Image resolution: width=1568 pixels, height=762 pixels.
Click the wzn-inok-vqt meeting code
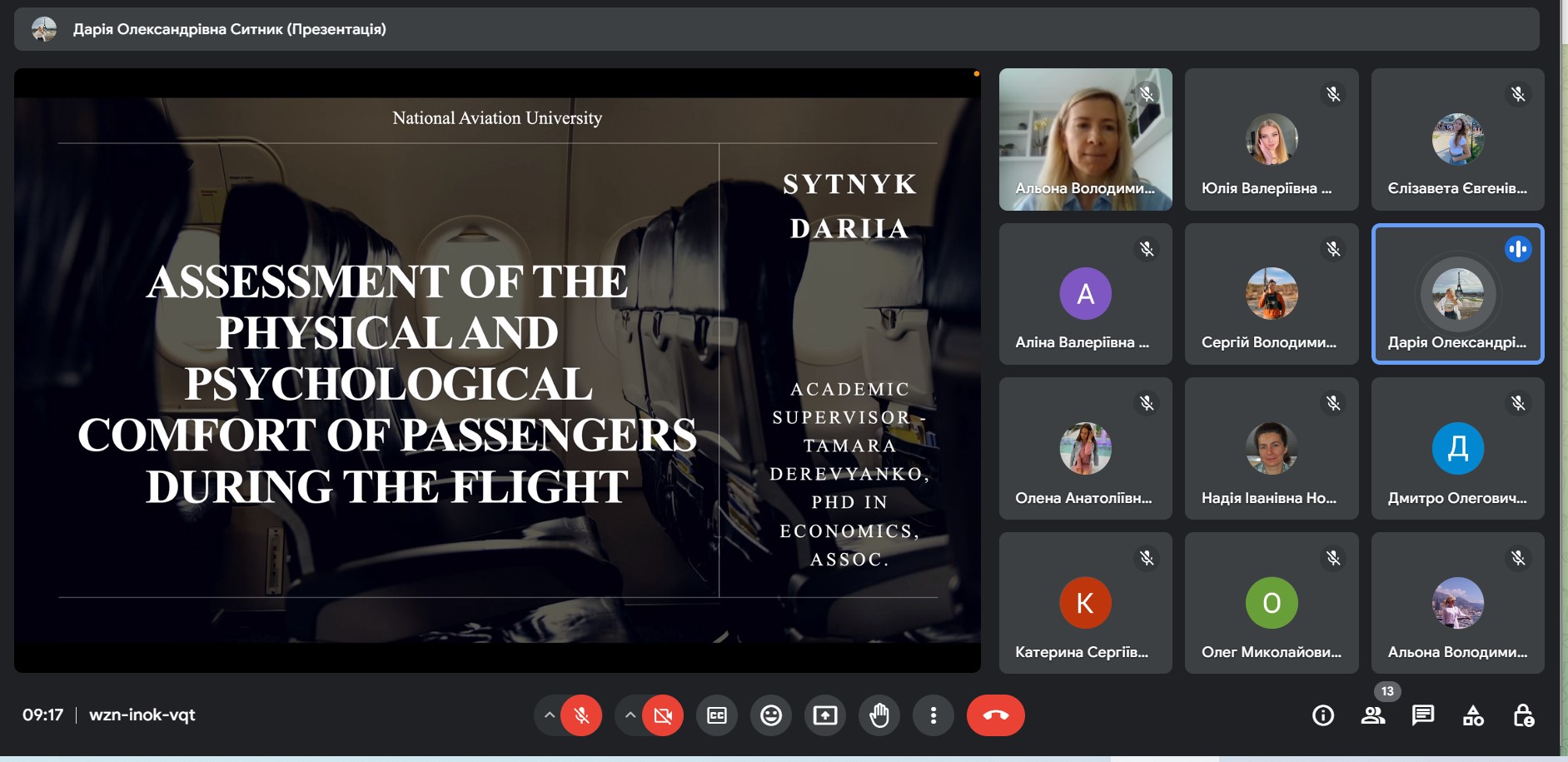click(142, 715)
